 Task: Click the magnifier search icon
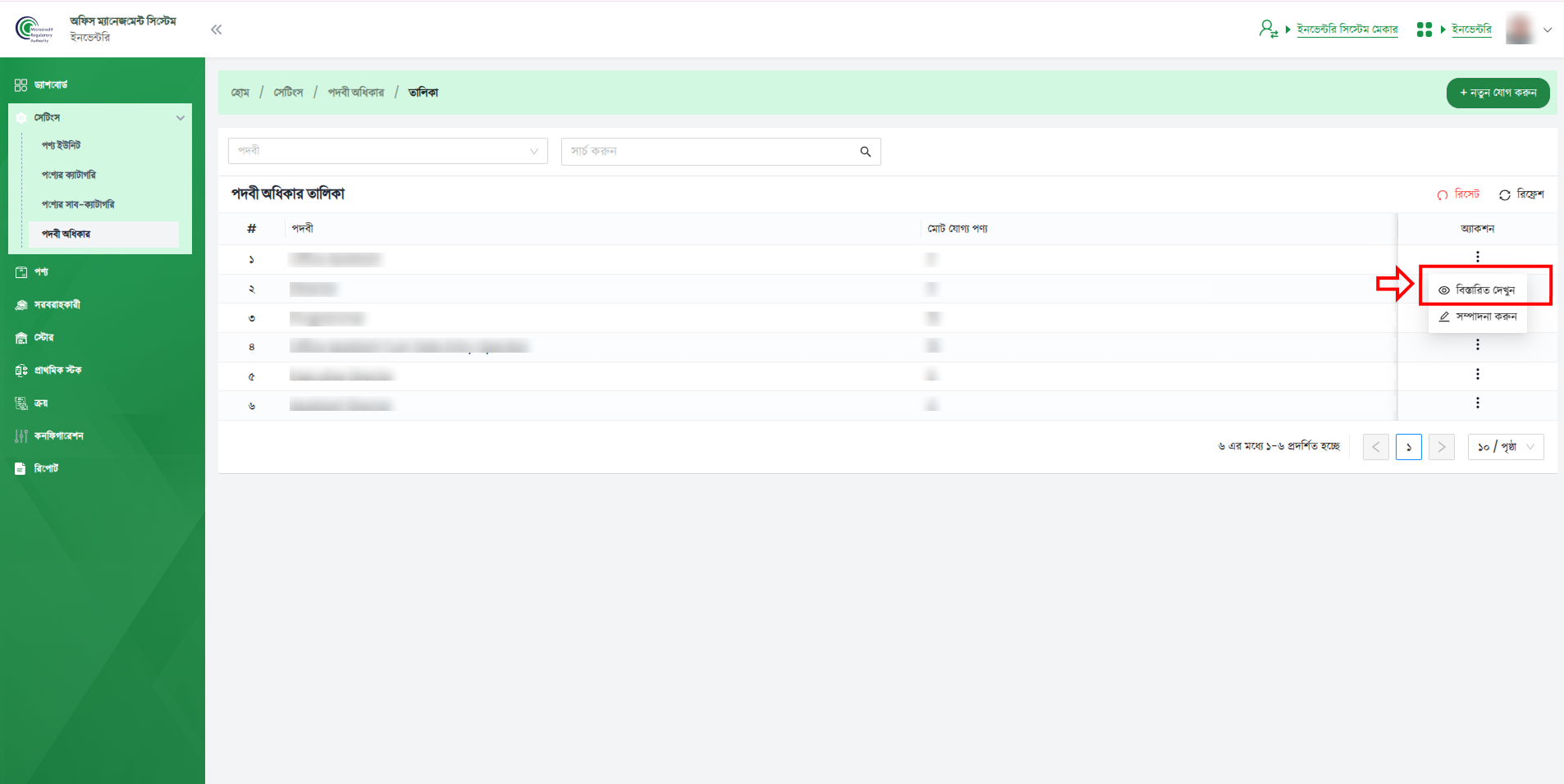pos(866,152)
